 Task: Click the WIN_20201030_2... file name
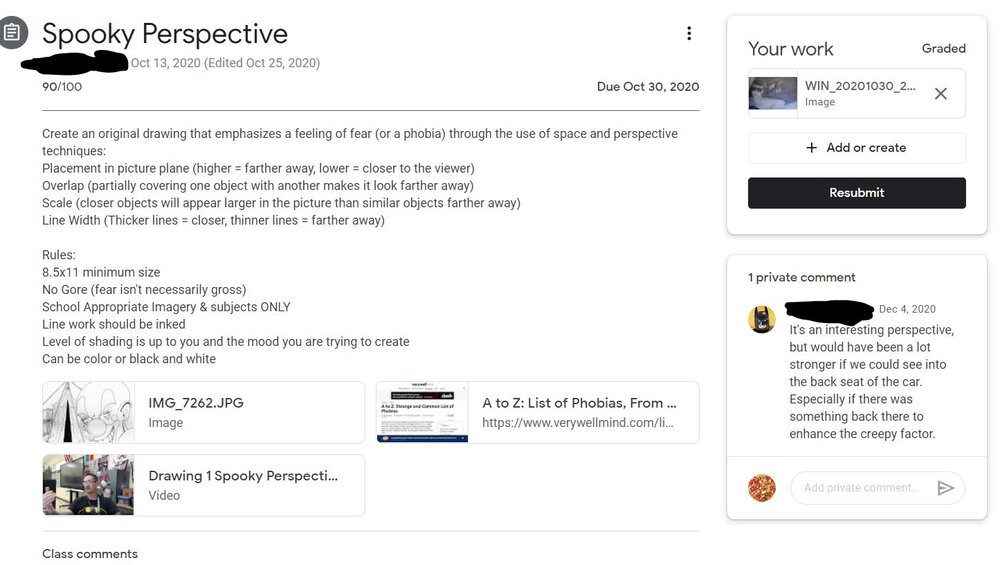point(860,86)
